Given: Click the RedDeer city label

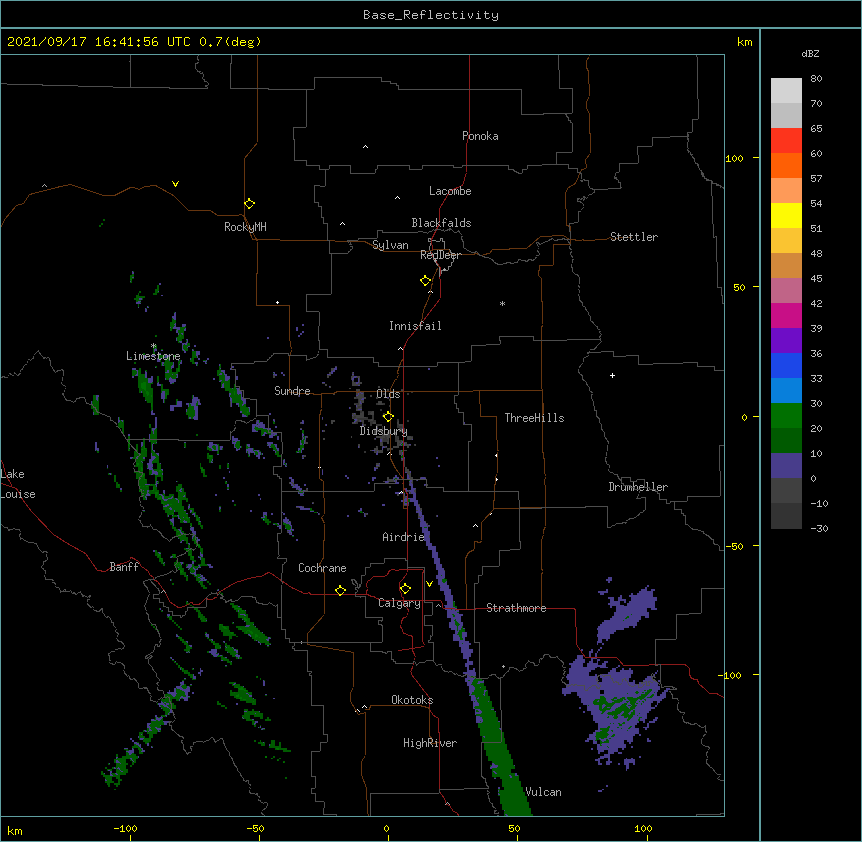Looking at the screenshot, I should [x=440, y=255].
